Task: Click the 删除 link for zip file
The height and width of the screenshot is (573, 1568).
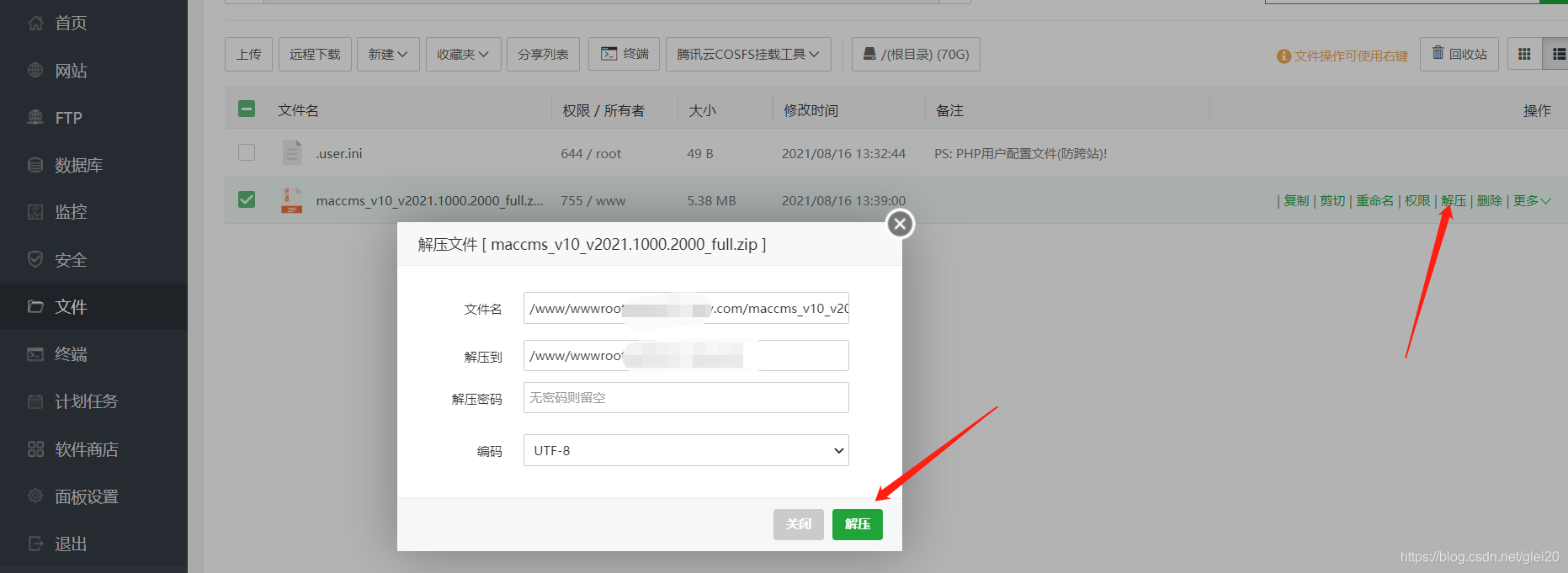Action: point(1489,201)
